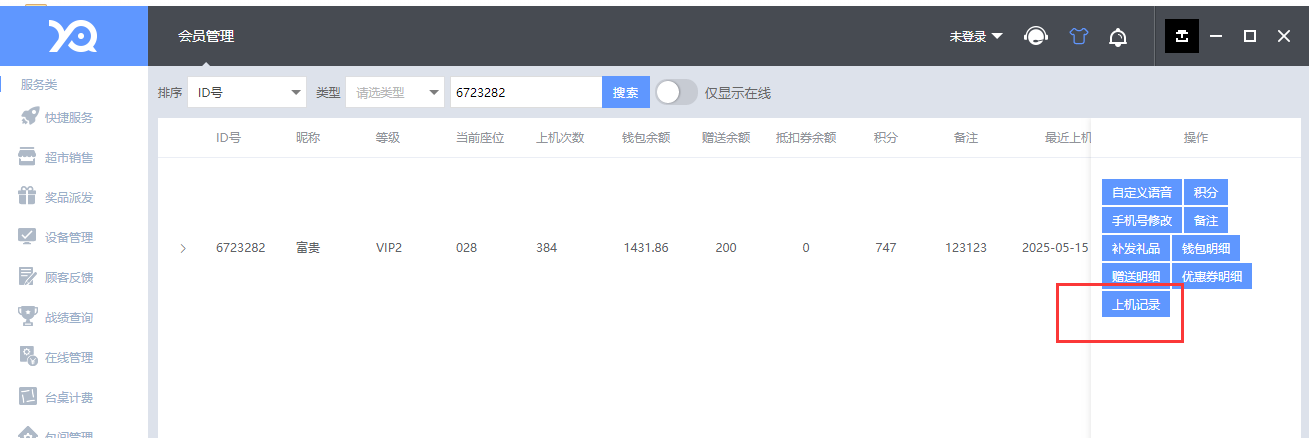Image resolution: width=1309 pixels, height=438 pixels.
Task: Click the level cell VIP2
Action: pos(389,248)
